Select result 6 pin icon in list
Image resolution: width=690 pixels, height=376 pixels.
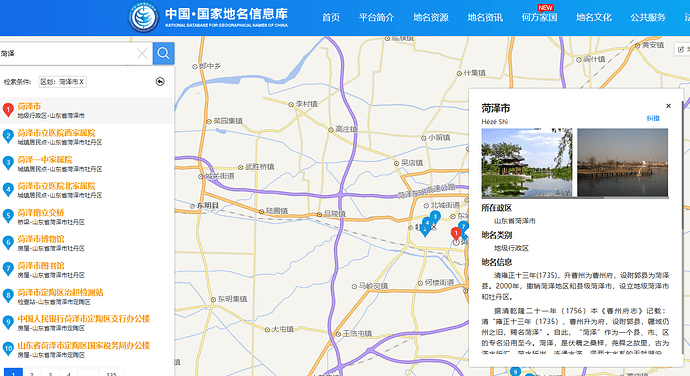click(x=8, y=243)
